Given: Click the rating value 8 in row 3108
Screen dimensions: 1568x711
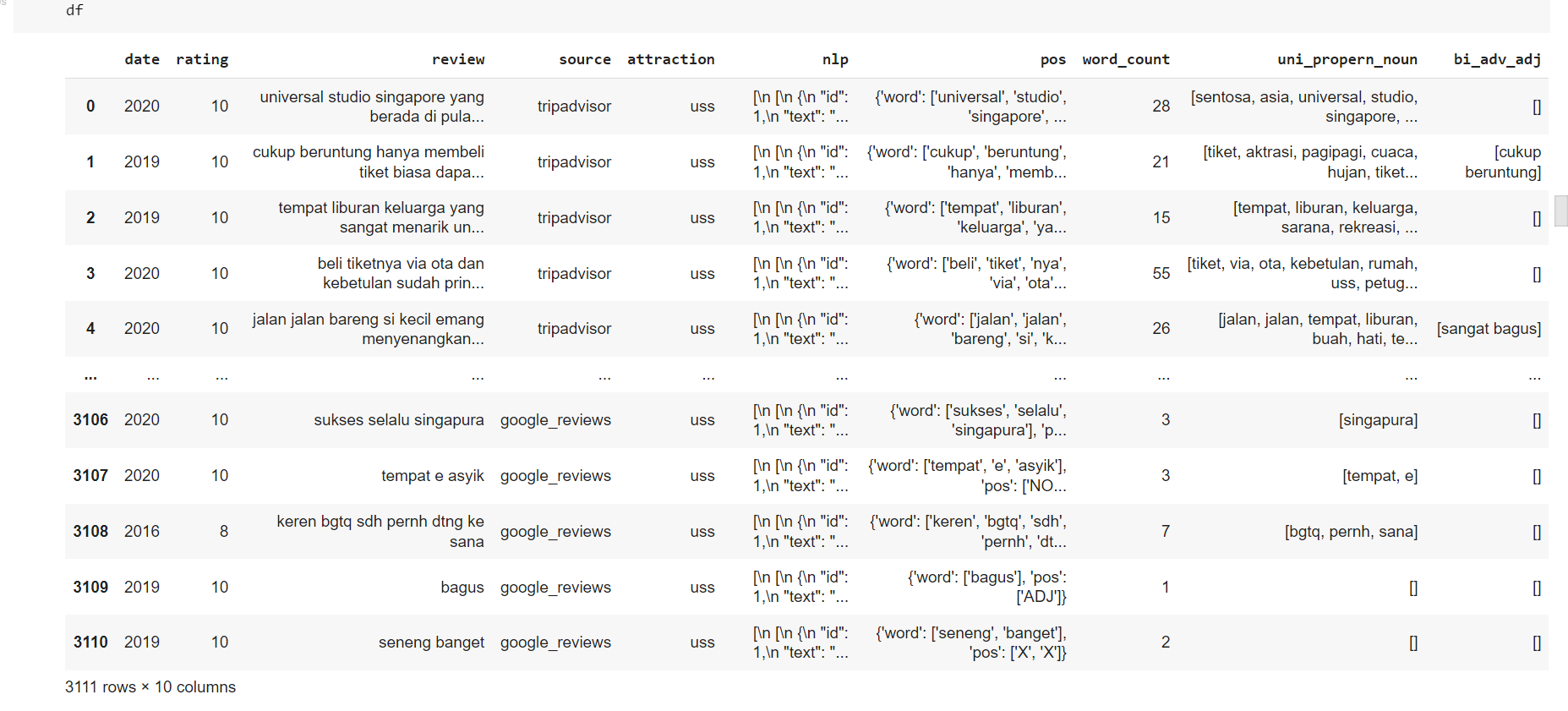Looking at the screenshot, I should click(x=224, y=531).
